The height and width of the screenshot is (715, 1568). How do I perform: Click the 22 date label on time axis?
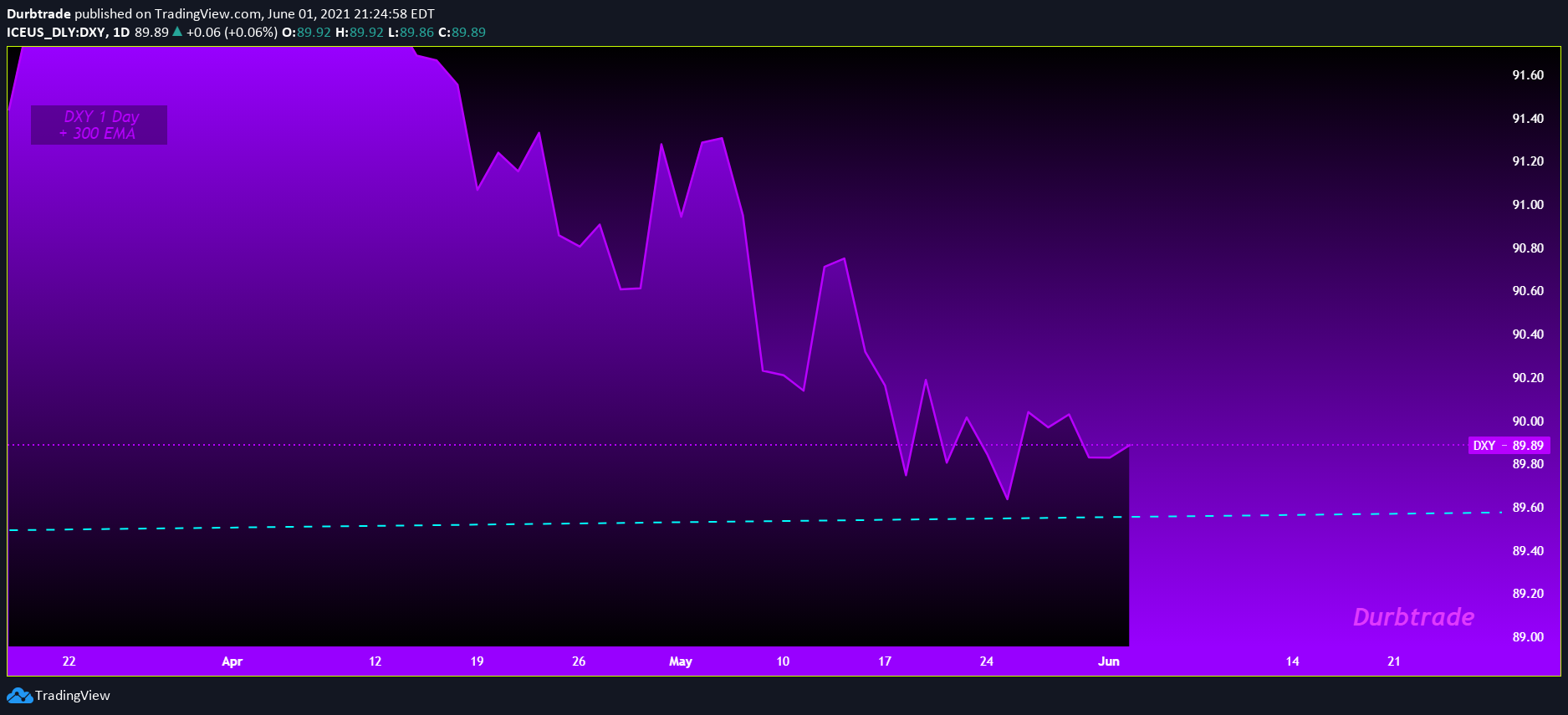69,661
